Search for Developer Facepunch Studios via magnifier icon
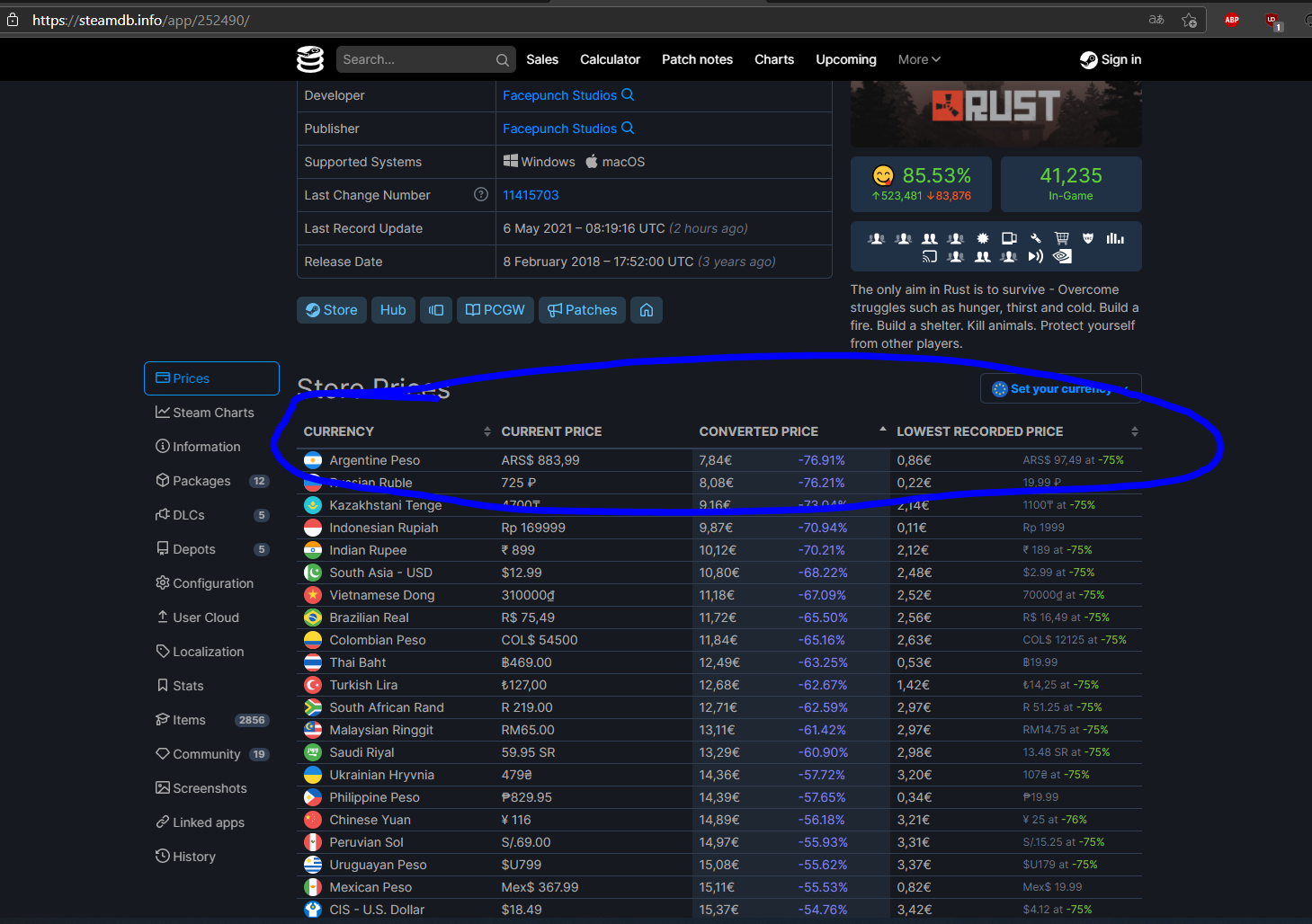Image resolution: width=1312 pixels, height=924 pixels. (628, 94)
